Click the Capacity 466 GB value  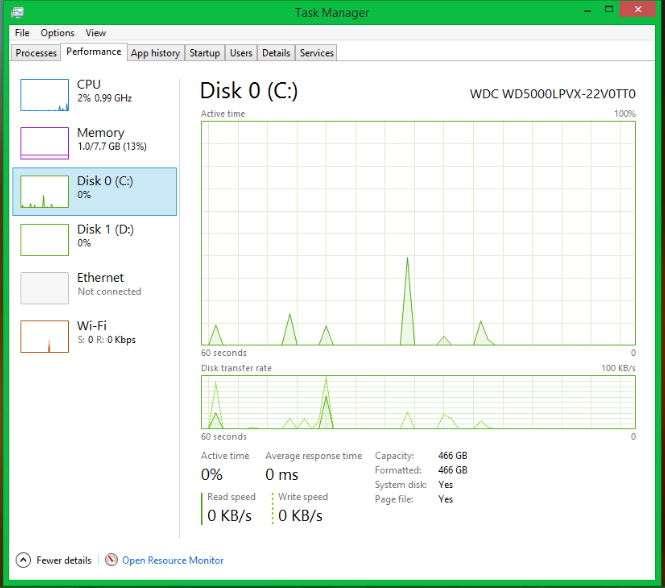453,456
